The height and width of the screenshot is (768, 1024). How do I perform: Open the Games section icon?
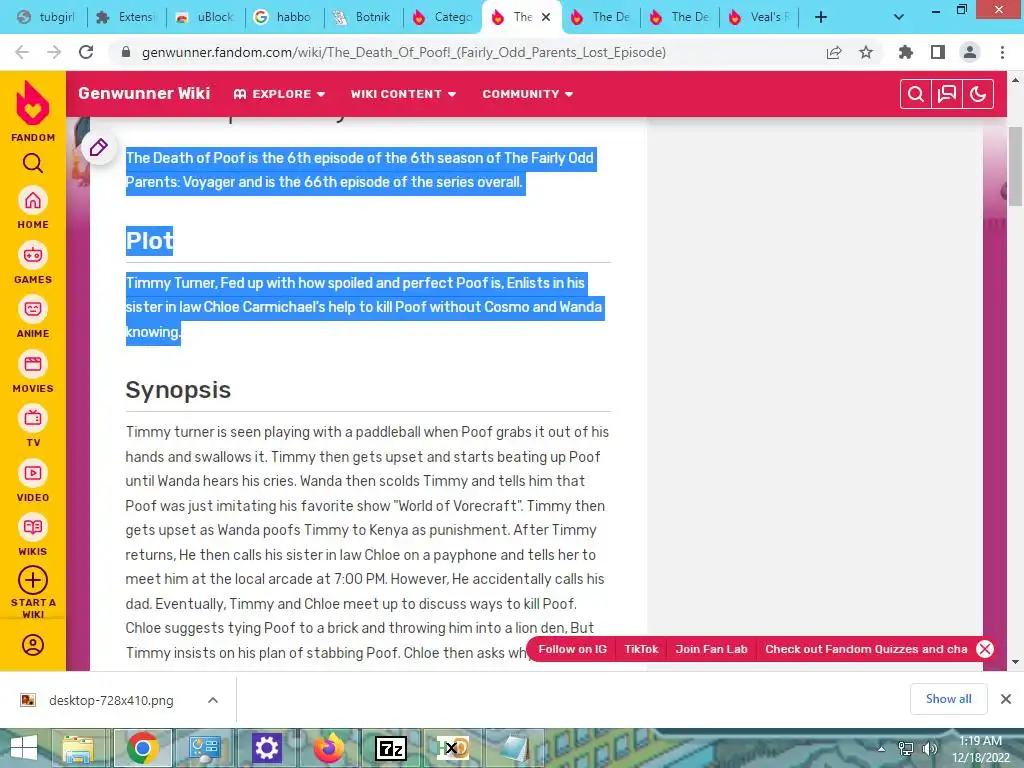point(33,255)
